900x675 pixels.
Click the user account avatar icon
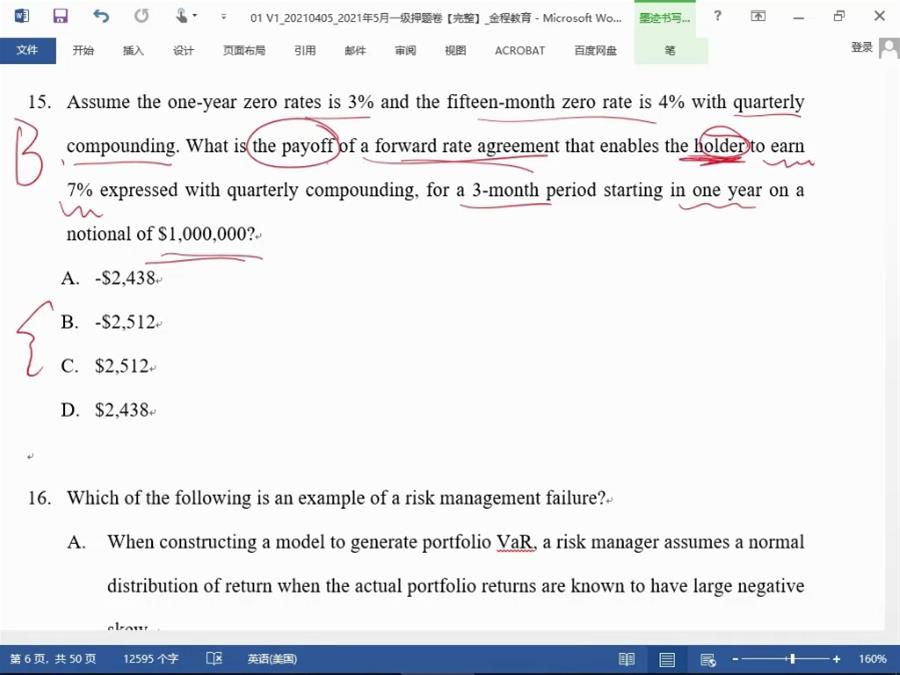click(x=889, y=48)
